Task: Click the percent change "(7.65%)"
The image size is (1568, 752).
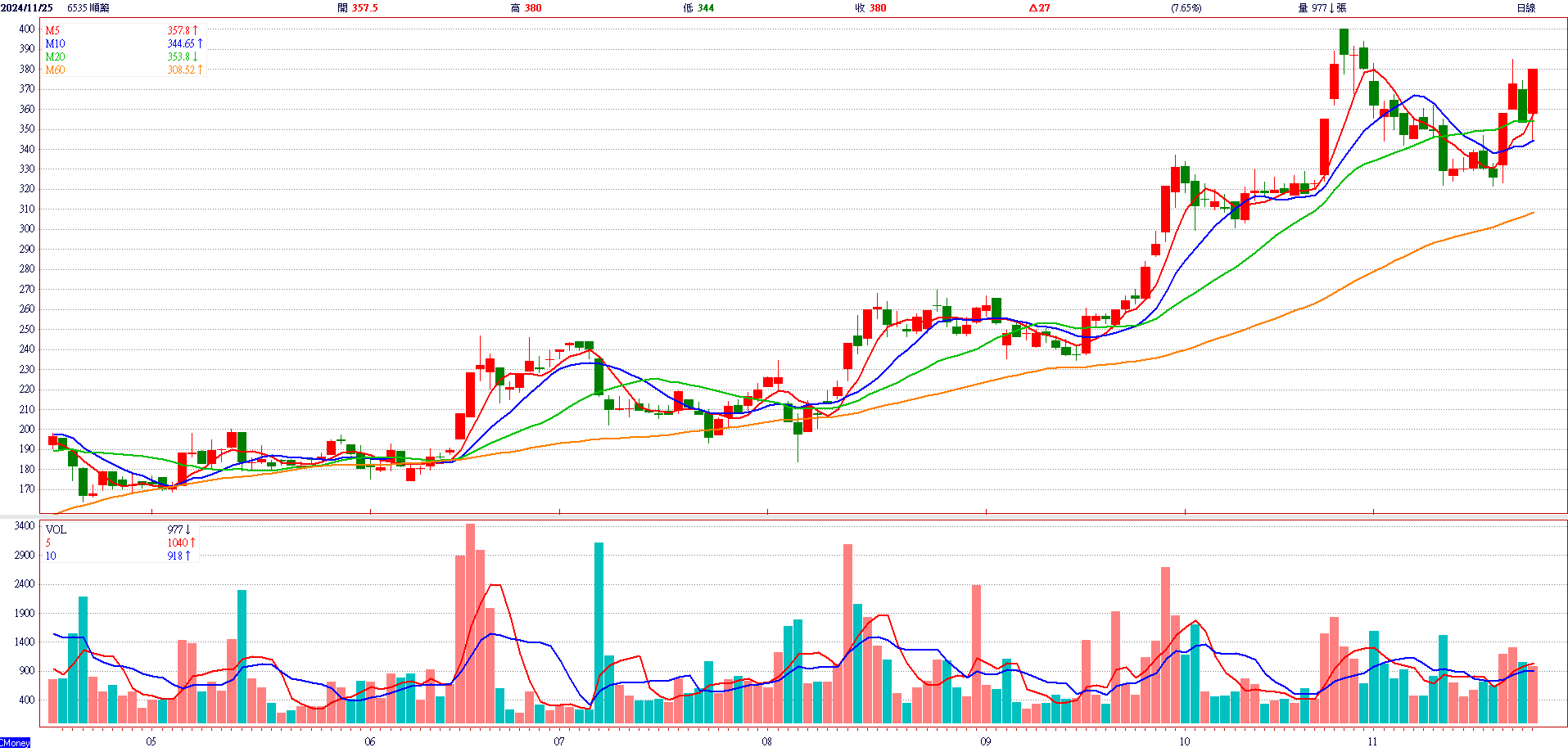Action: tap(1186, 7)
